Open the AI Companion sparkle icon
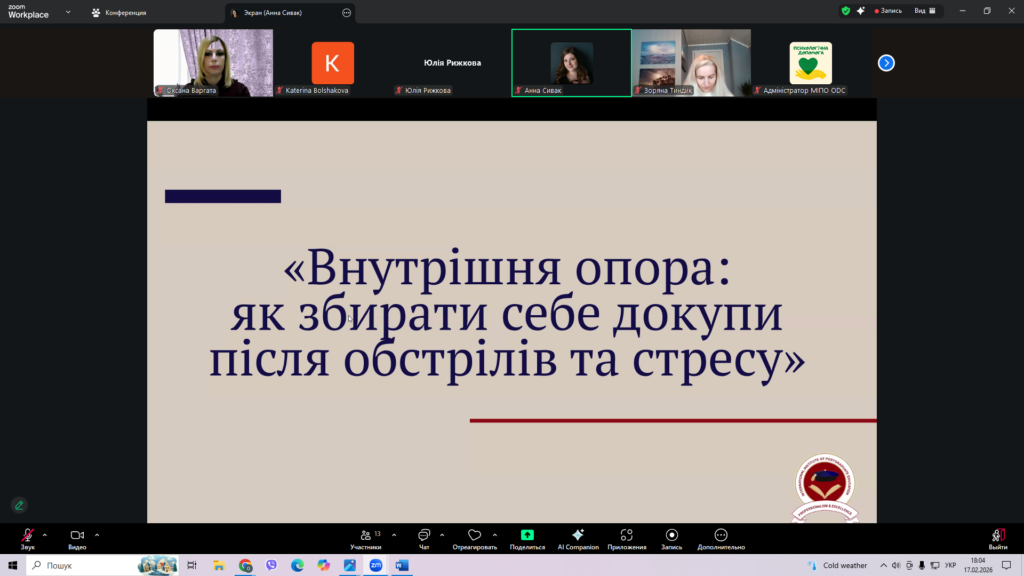Viewport: 1024px width, 576px height. pyautogui.click(x=577, y=536)
